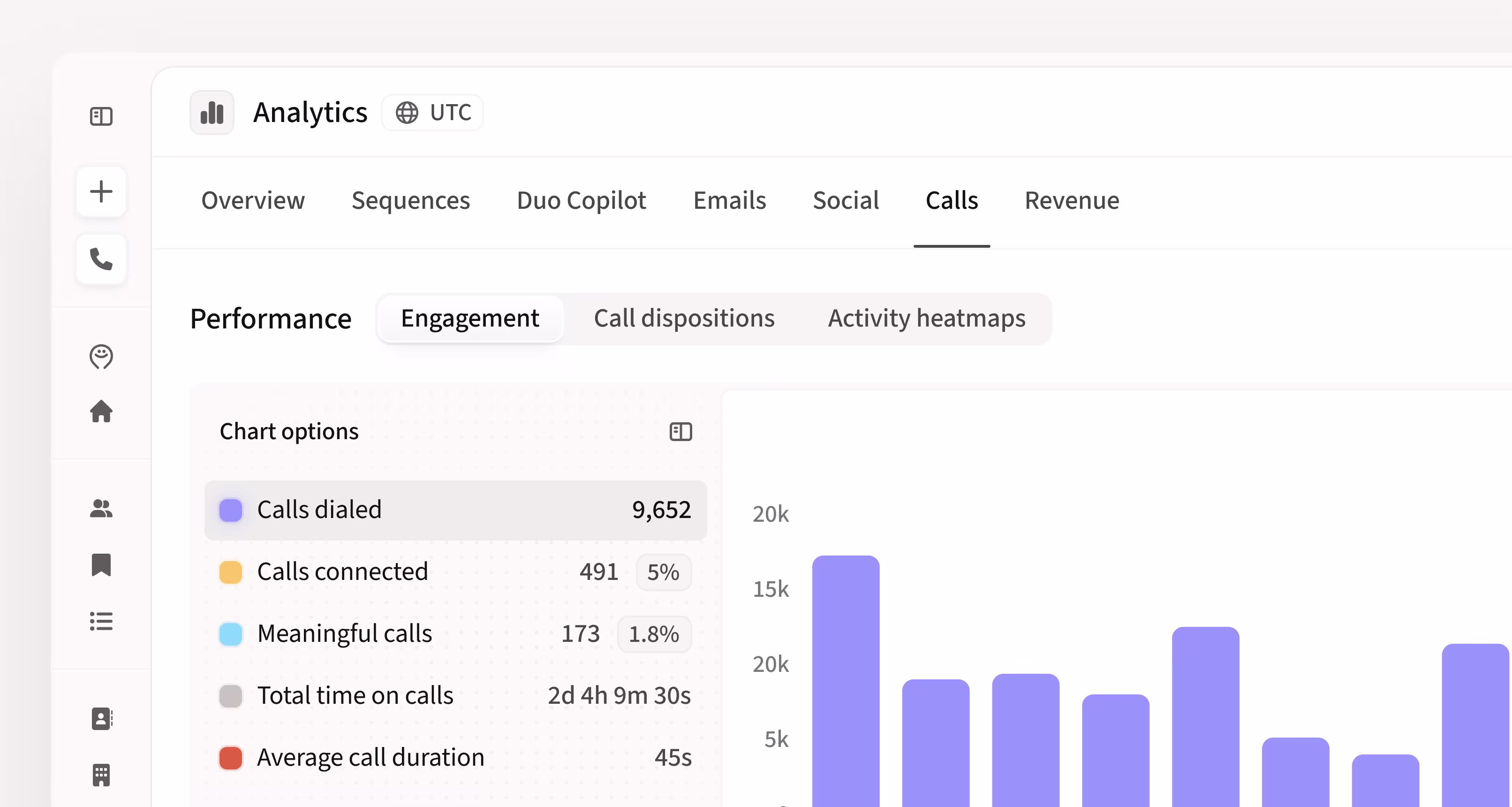Open the building companies icon in sidebar
Viewport: 1512px width, 807px height.
coord(101,775)
